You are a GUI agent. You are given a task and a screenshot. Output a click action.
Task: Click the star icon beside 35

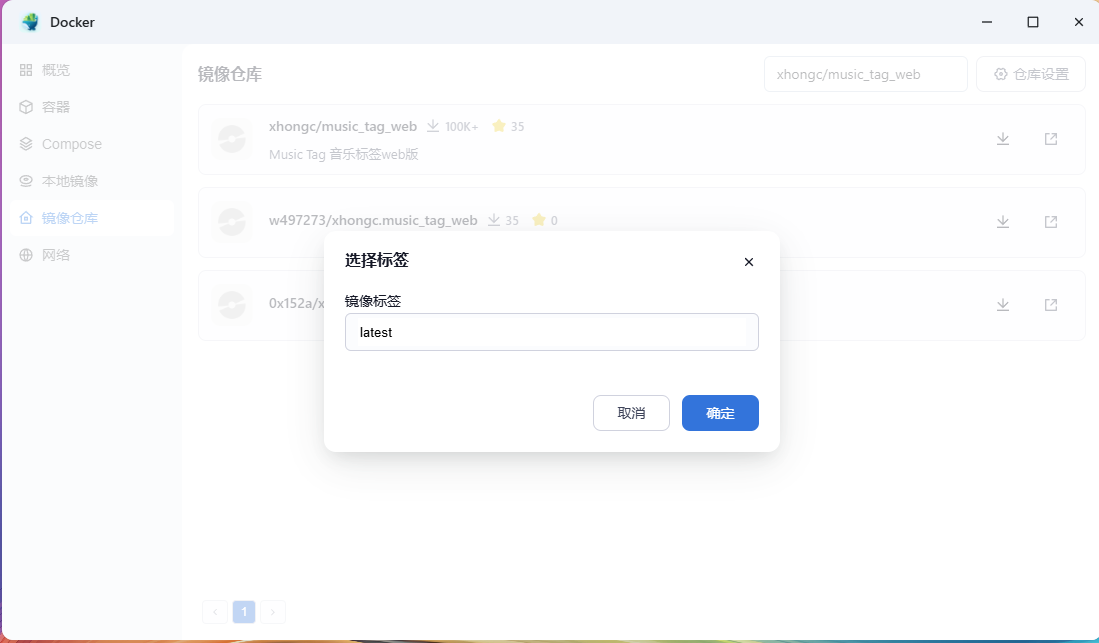(499, 126)
